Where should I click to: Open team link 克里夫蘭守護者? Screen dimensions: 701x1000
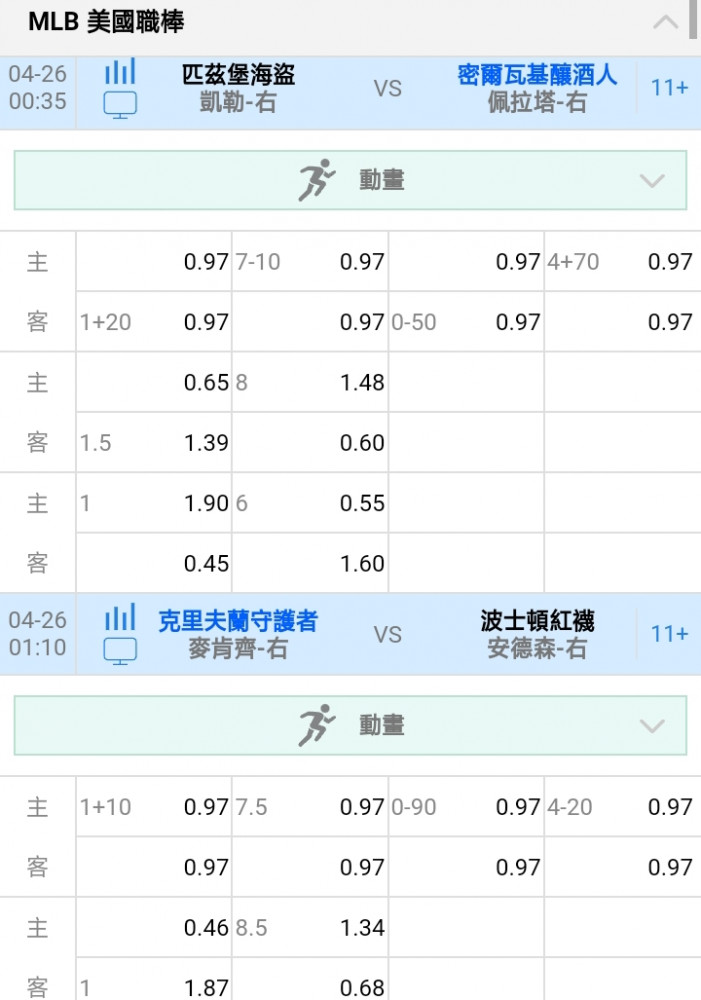point(238,621)
